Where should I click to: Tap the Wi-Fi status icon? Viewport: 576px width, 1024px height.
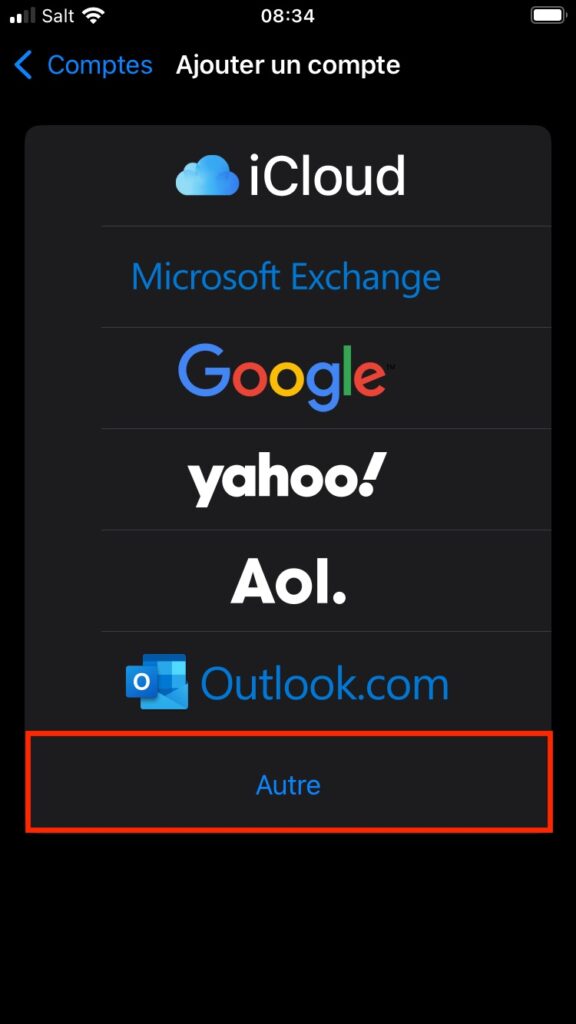click(94, 16)
